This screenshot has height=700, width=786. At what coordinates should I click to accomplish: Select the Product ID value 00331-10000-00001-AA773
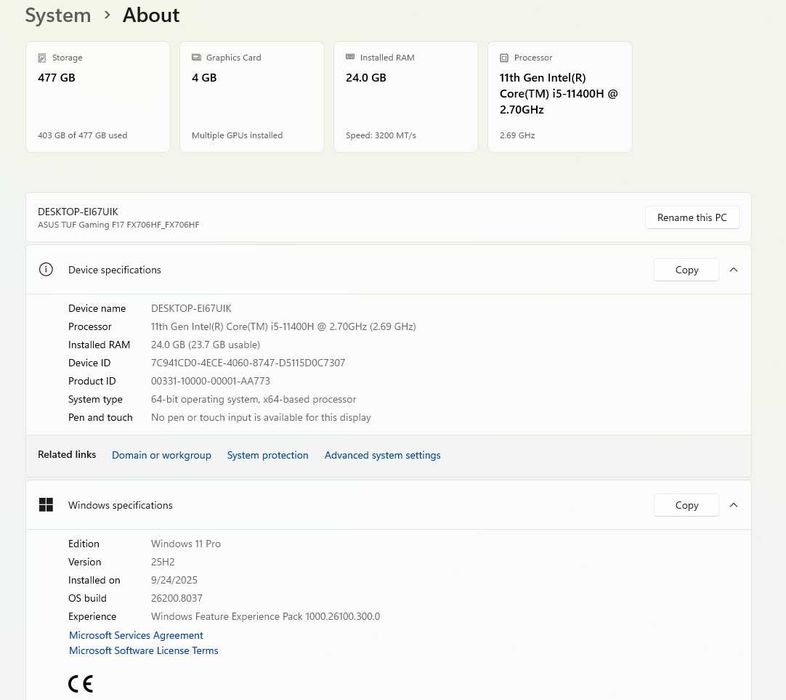click(211, 381)
